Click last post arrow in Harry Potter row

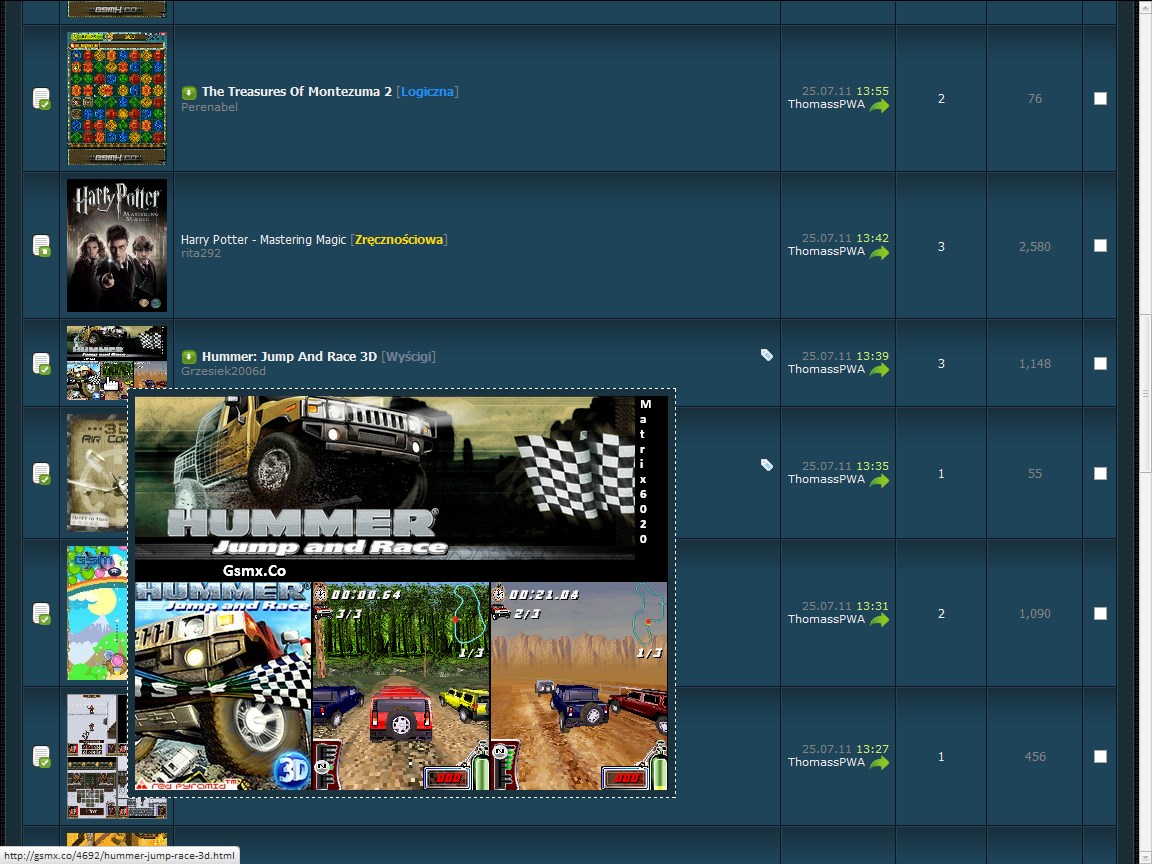click(x=879, y=252)
